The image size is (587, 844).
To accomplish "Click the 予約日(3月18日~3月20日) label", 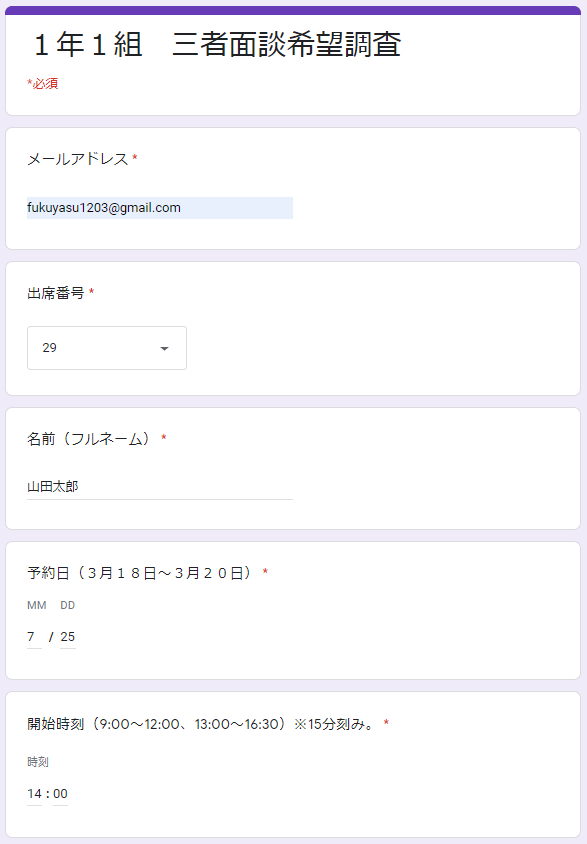I will click(x=141, y=573).
